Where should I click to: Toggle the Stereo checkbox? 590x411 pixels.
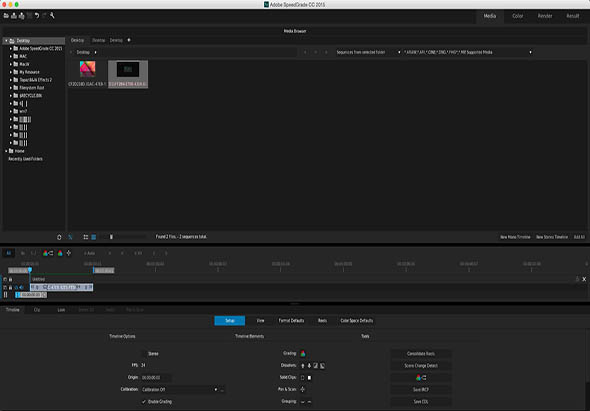click(x=144, y=353)
